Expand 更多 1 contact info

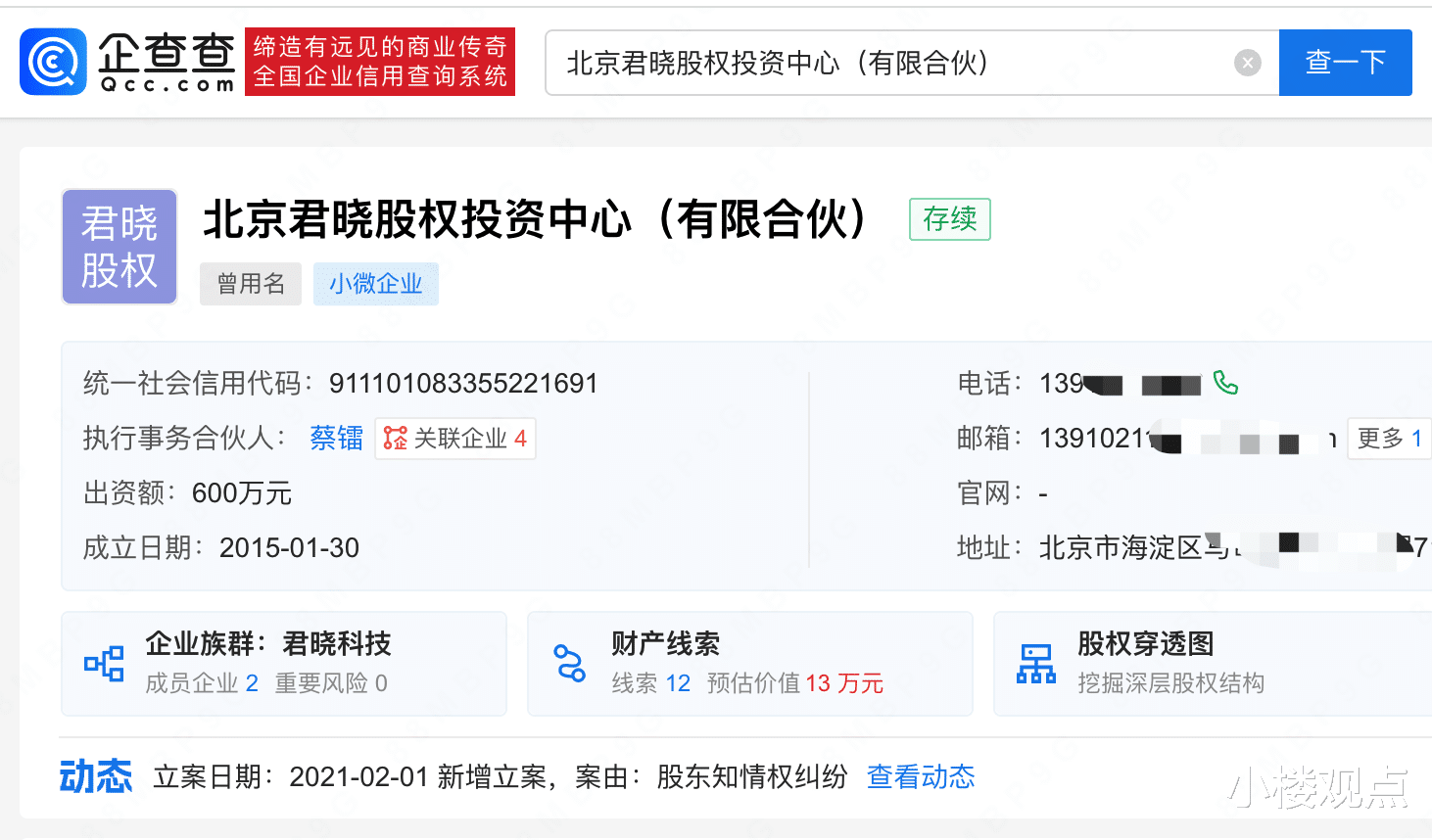tap(1390, 438)
